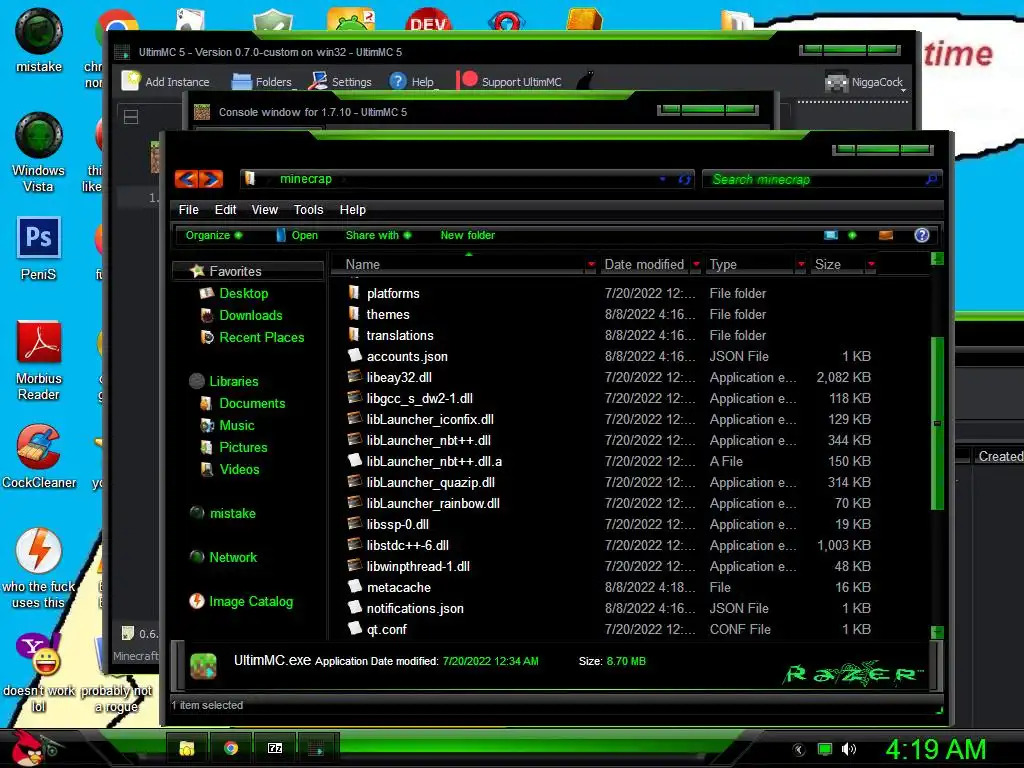Open Pictures library
The height and width of the screenshot is (768, 1024).
tap(243, 447)
